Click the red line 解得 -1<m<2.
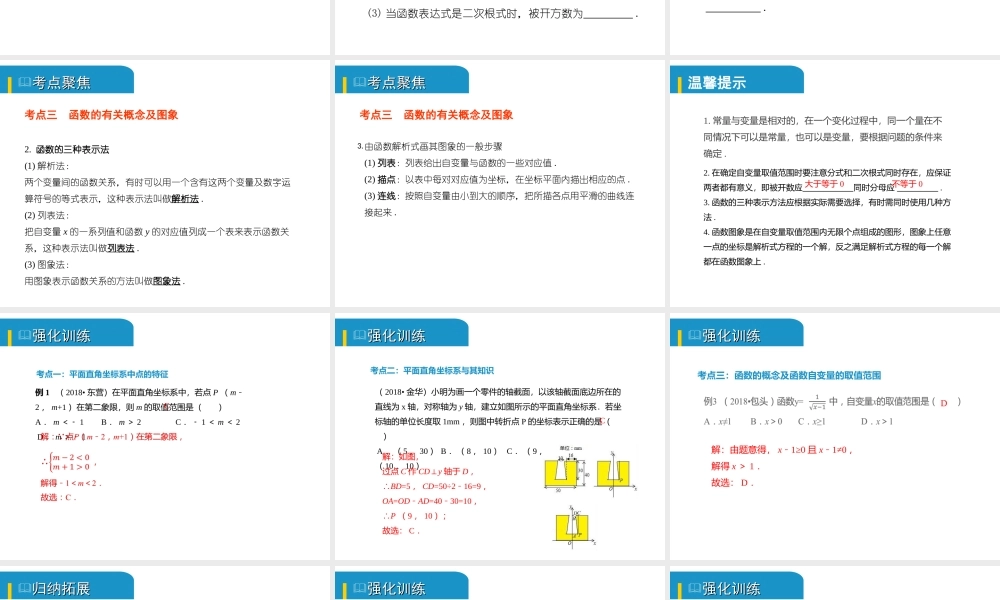This screenshot has height=600, width=1000. [70, 483]
